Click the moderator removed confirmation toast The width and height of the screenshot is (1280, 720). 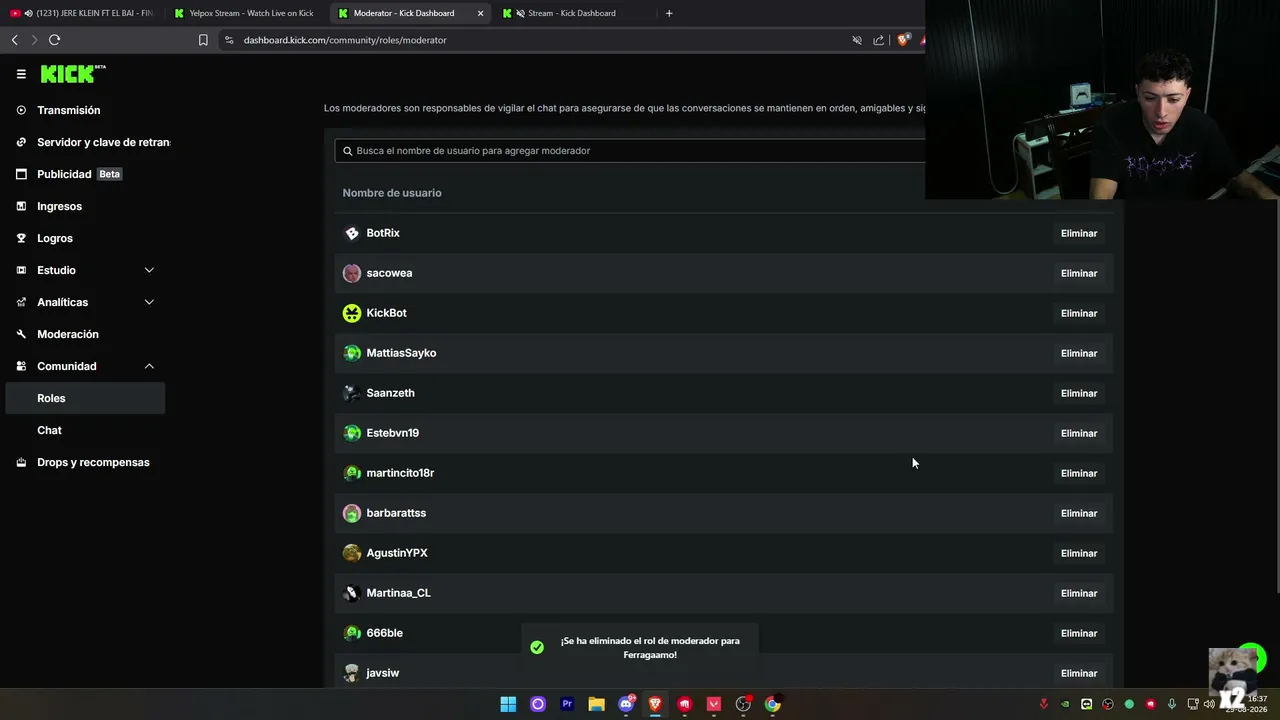tap(640, 648)
